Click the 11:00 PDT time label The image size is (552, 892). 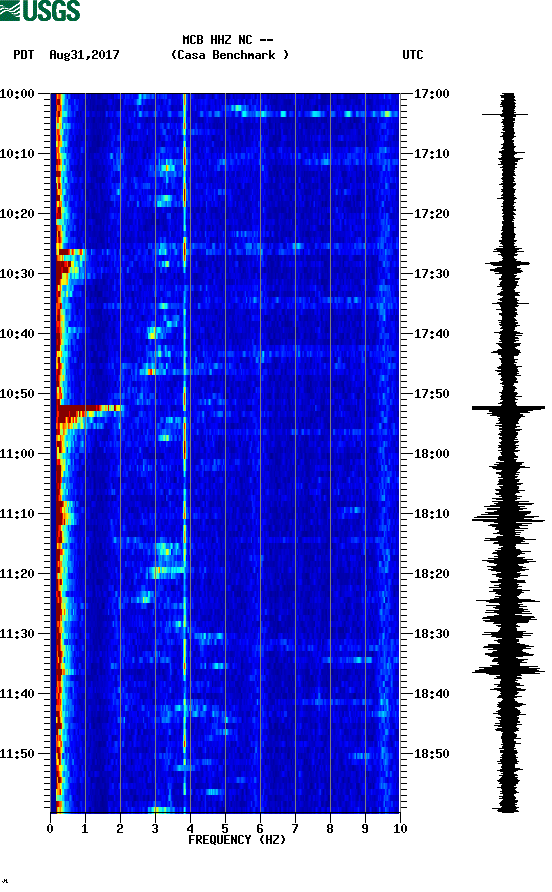[x=17, y=453]
